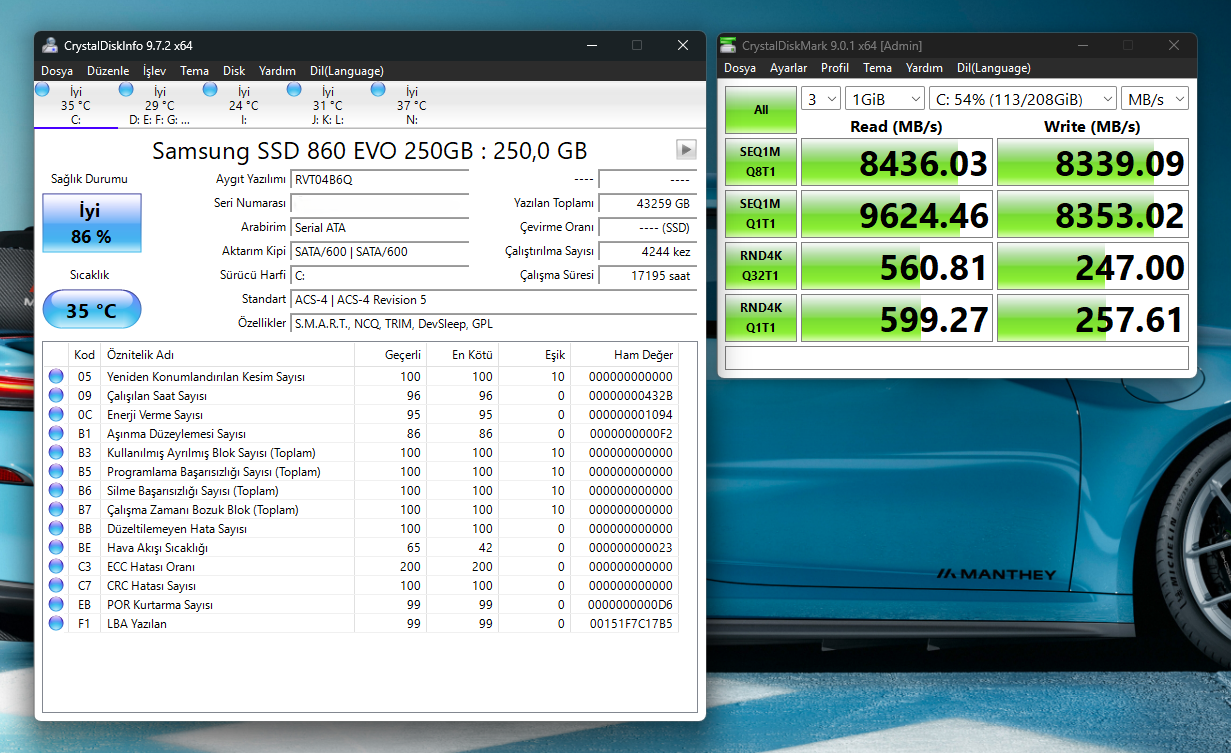Run the SEQ1M Q8T1 test
The height and width of the screenshot is (753, 1231).
click(x=761, y=163)
